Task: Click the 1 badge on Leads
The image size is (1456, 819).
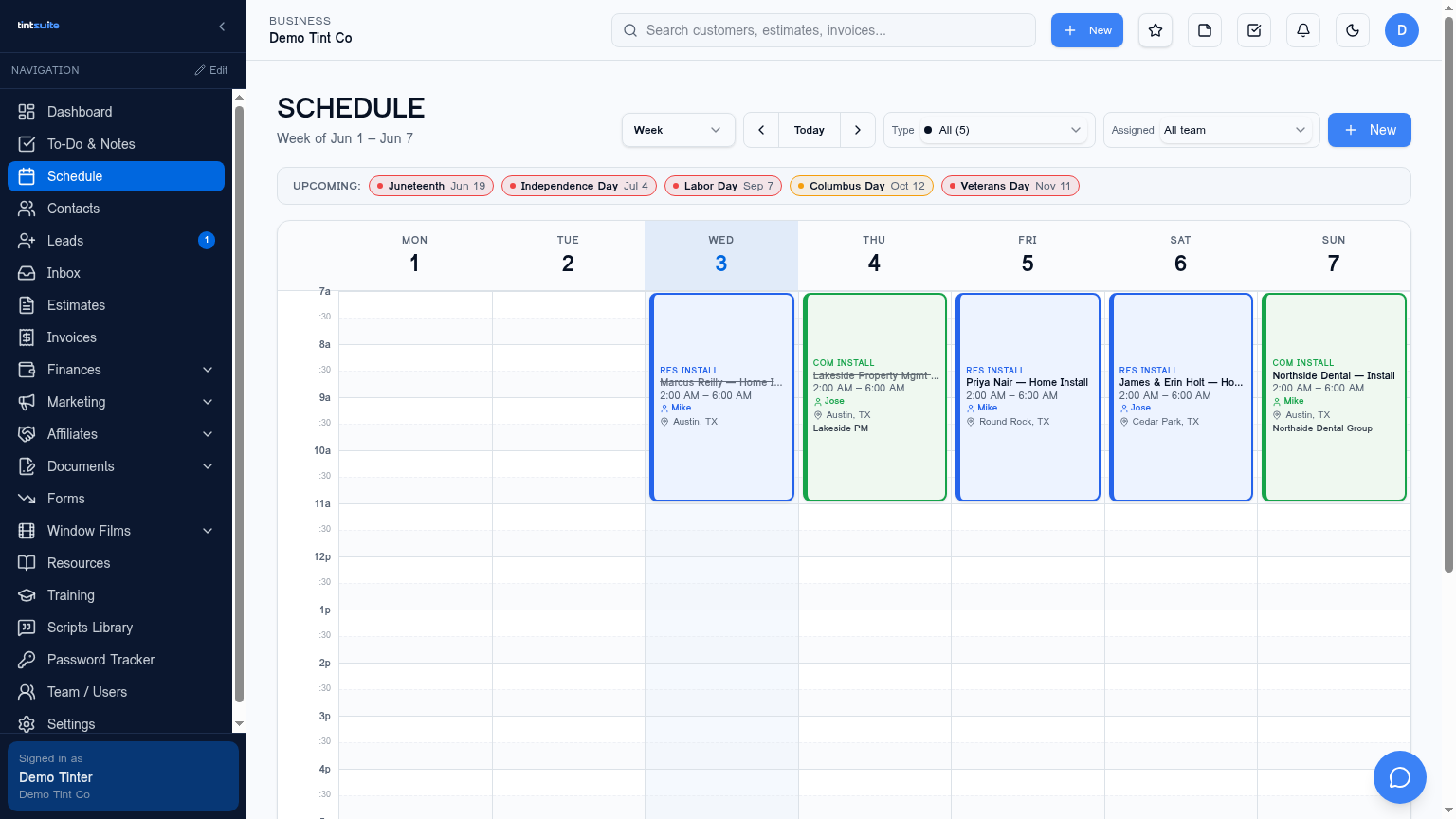Action: pyautogui.click(x=207, y=241)
